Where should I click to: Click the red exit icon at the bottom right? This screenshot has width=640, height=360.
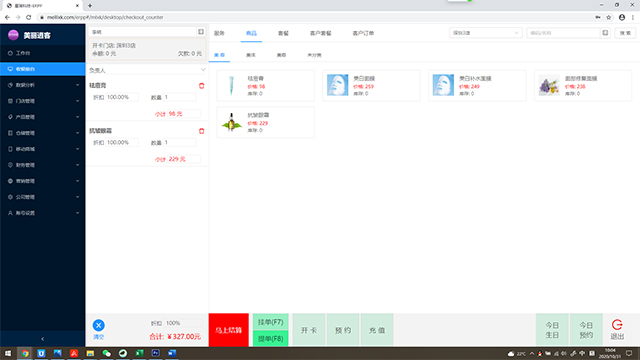pos(617,325)
